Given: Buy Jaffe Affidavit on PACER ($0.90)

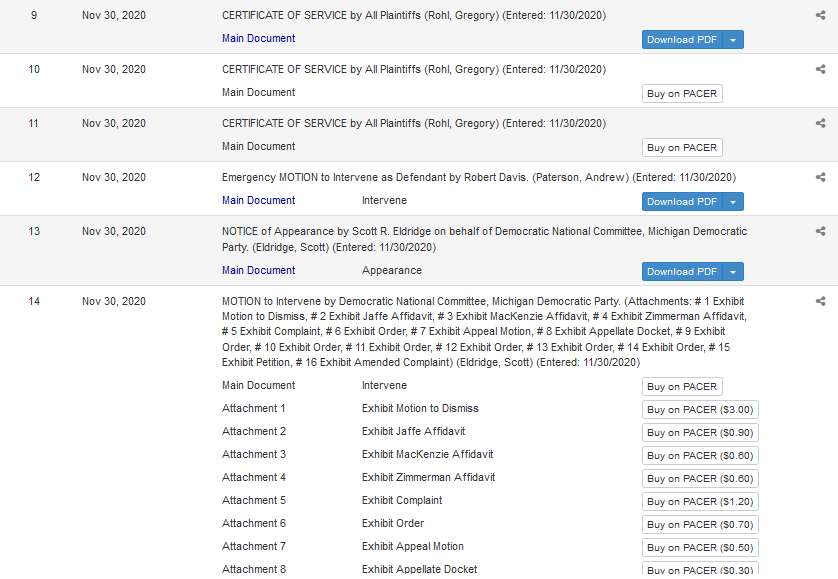Looking at the screenshot, I should (x=700, y=433).
